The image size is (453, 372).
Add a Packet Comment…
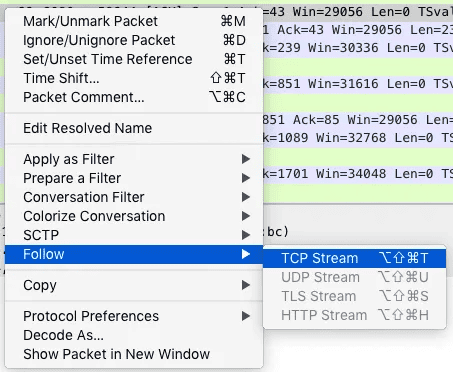[x=134, y=97]
